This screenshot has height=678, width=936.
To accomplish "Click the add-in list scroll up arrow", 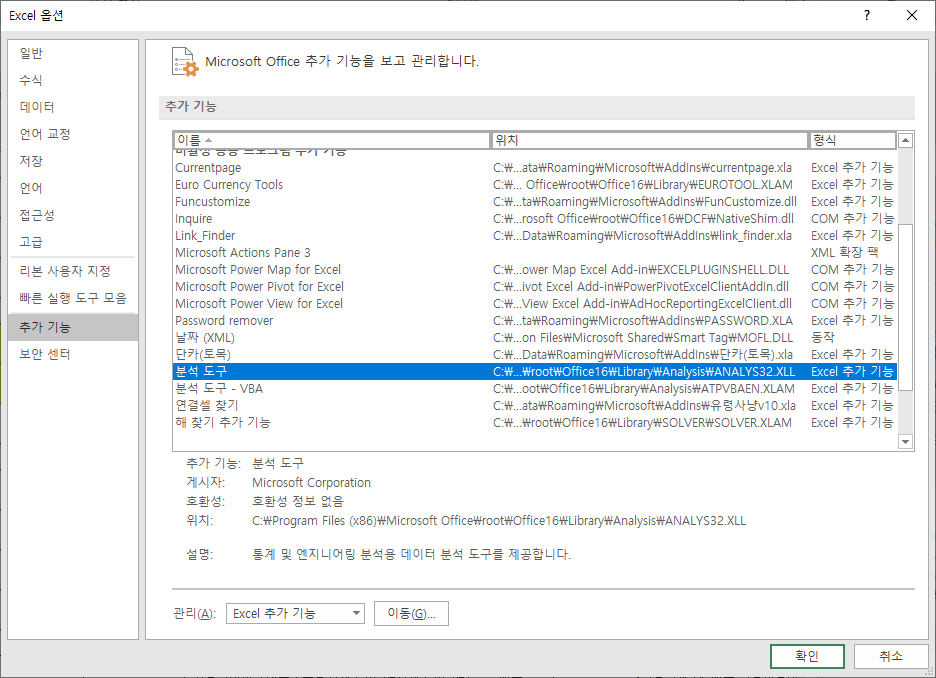I will (906, 141).
